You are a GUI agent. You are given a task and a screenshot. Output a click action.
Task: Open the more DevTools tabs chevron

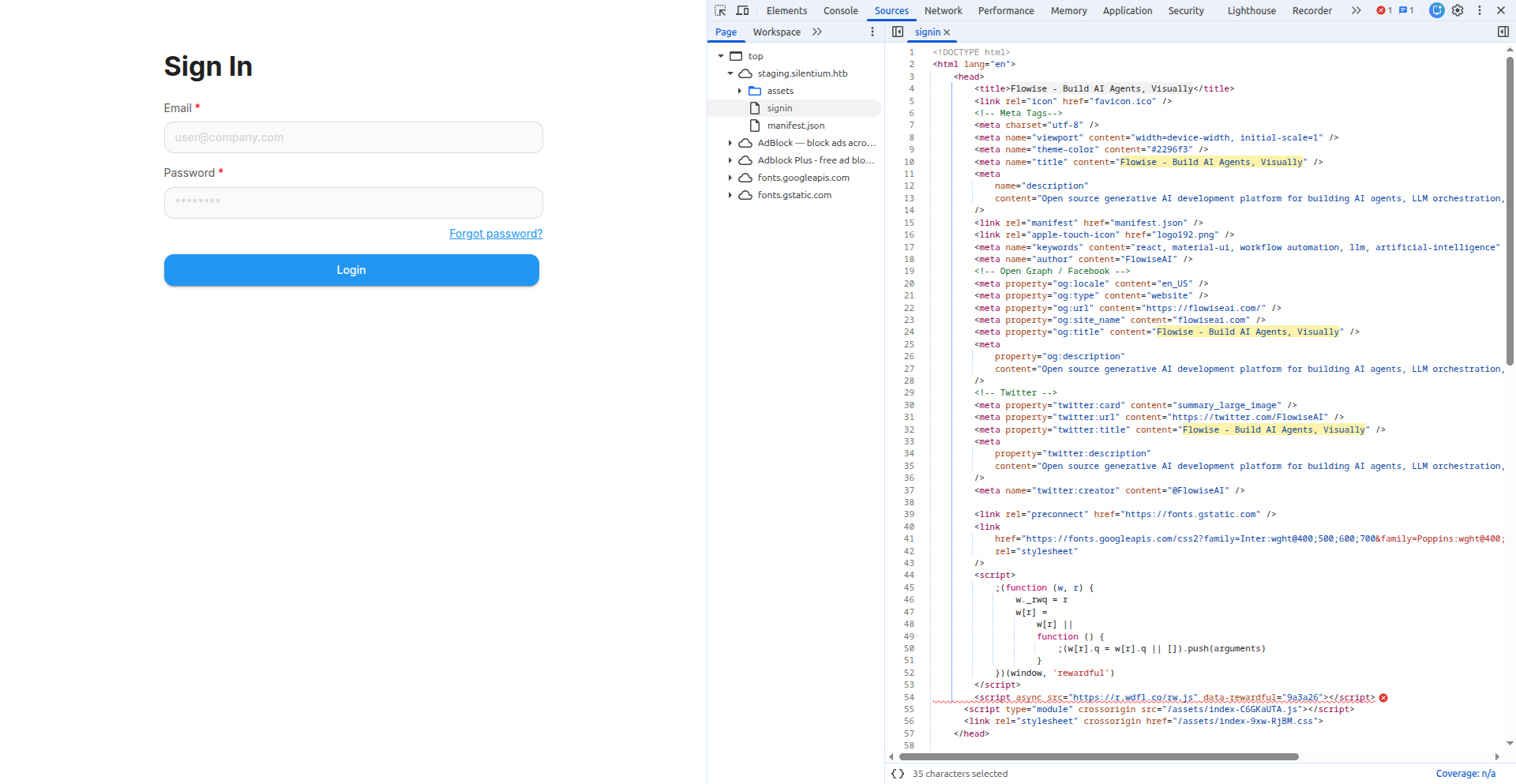1356,10
